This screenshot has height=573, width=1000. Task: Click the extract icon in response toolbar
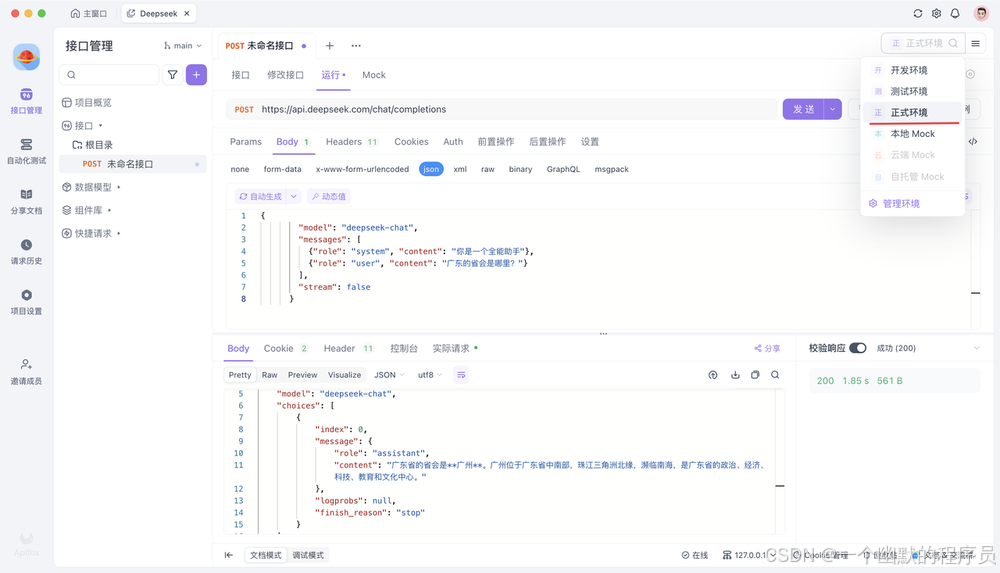(x=713, y=375)
